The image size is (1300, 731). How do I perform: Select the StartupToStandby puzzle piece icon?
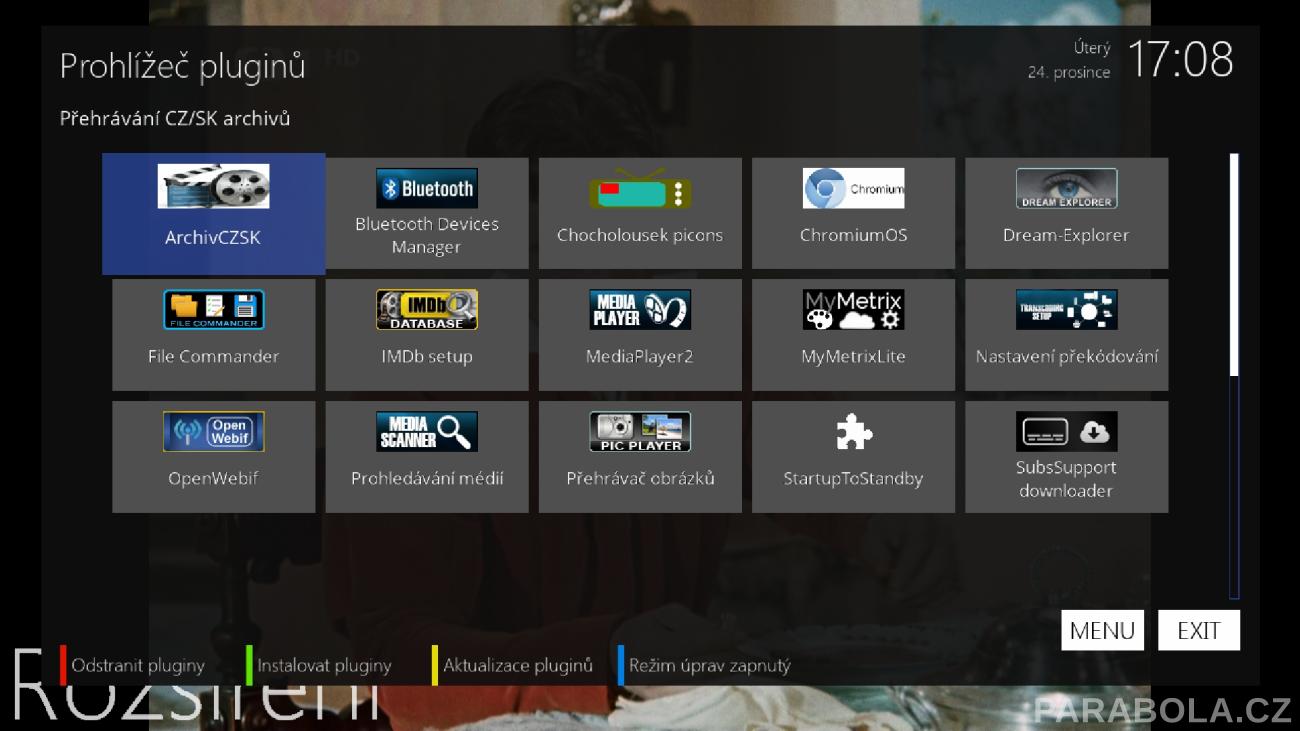[854, 432]
